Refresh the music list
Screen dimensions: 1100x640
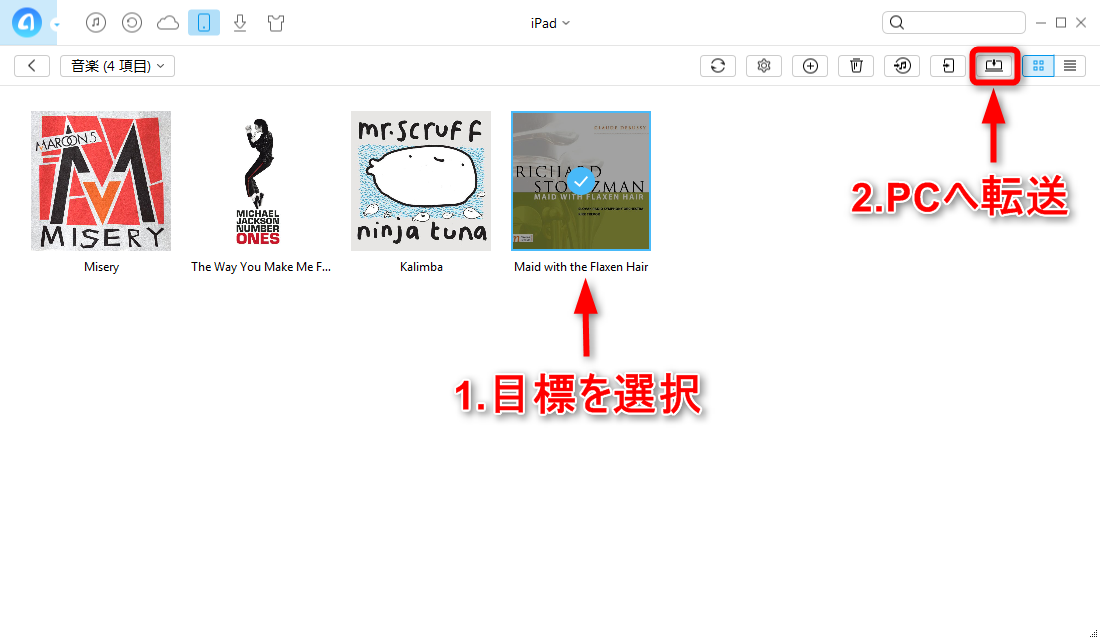[718, 65]
